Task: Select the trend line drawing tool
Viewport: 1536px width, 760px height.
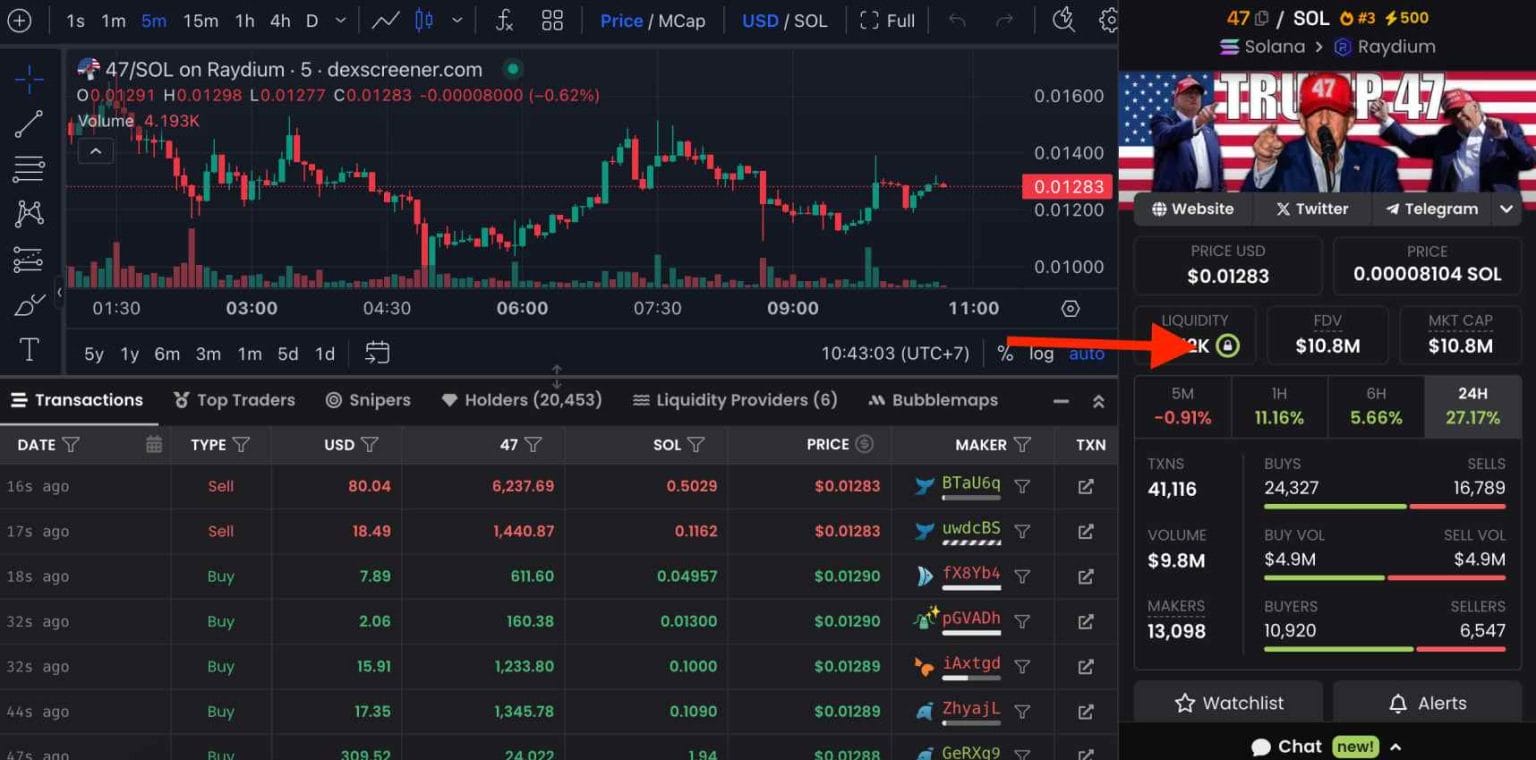Action: (30, 124)
